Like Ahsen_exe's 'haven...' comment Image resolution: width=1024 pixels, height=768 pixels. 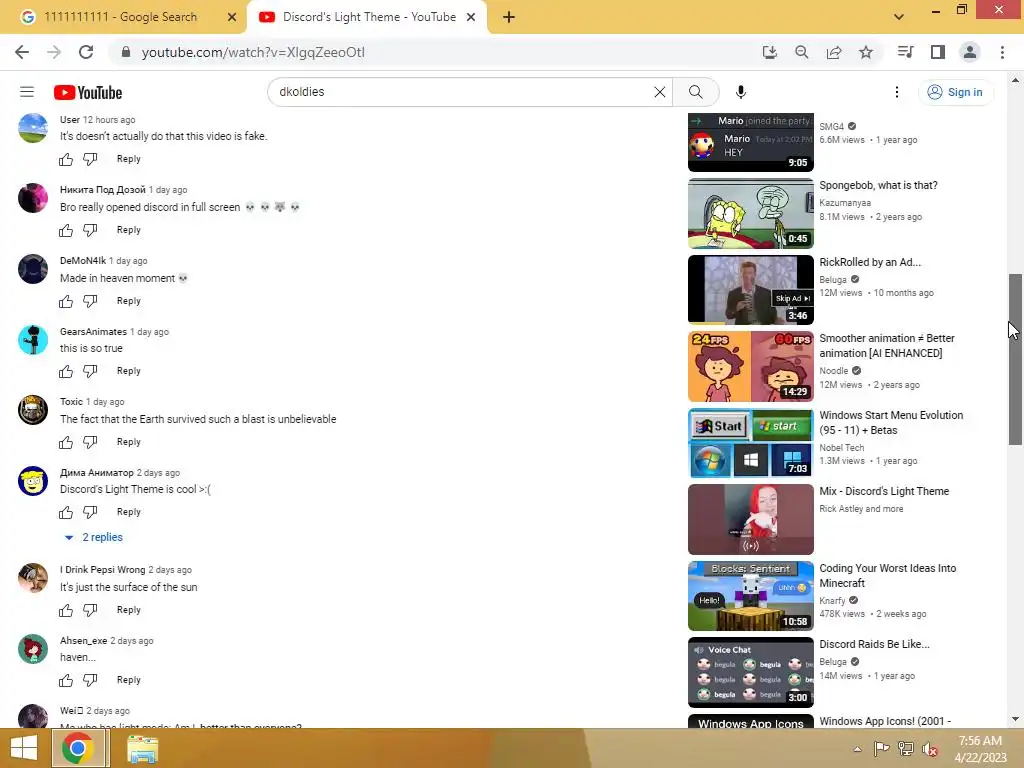[66, 680]
